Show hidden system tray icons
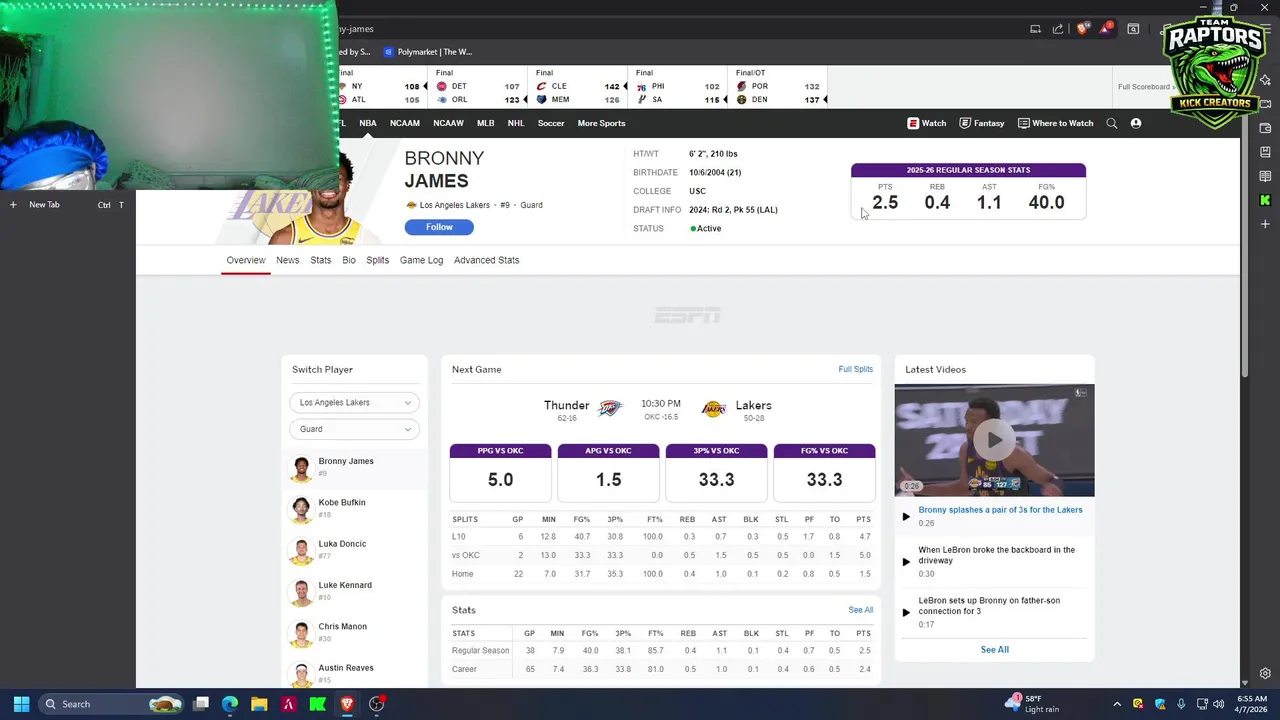 coord(1117,704)
